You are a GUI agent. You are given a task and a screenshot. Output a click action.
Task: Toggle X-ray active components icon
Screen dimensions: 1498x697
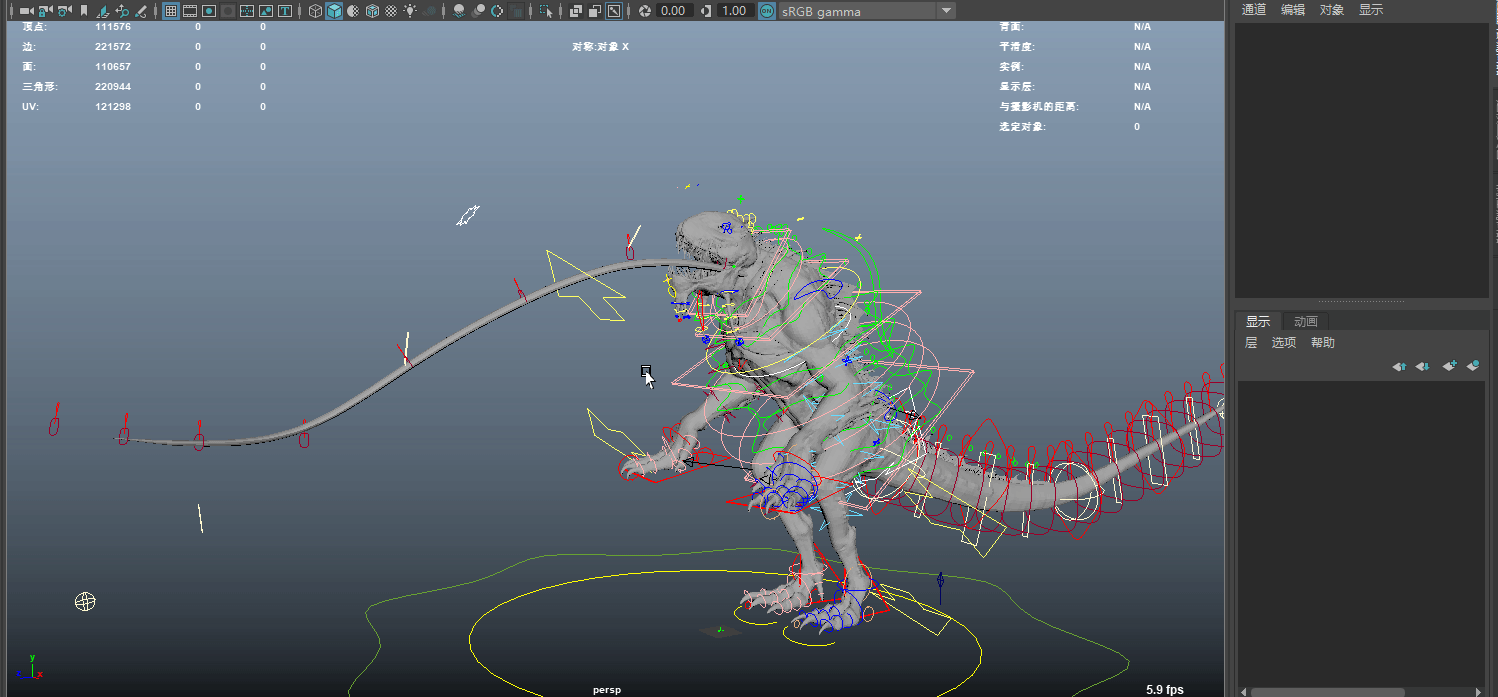click(x=595, y=11)
